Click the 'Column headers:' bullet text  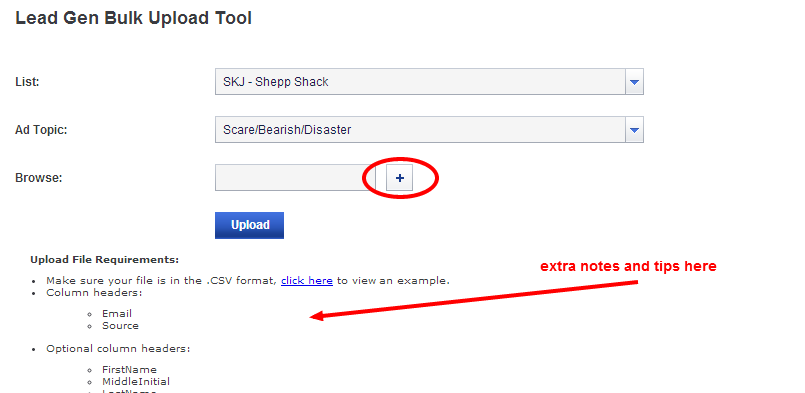tap(94, 293)
